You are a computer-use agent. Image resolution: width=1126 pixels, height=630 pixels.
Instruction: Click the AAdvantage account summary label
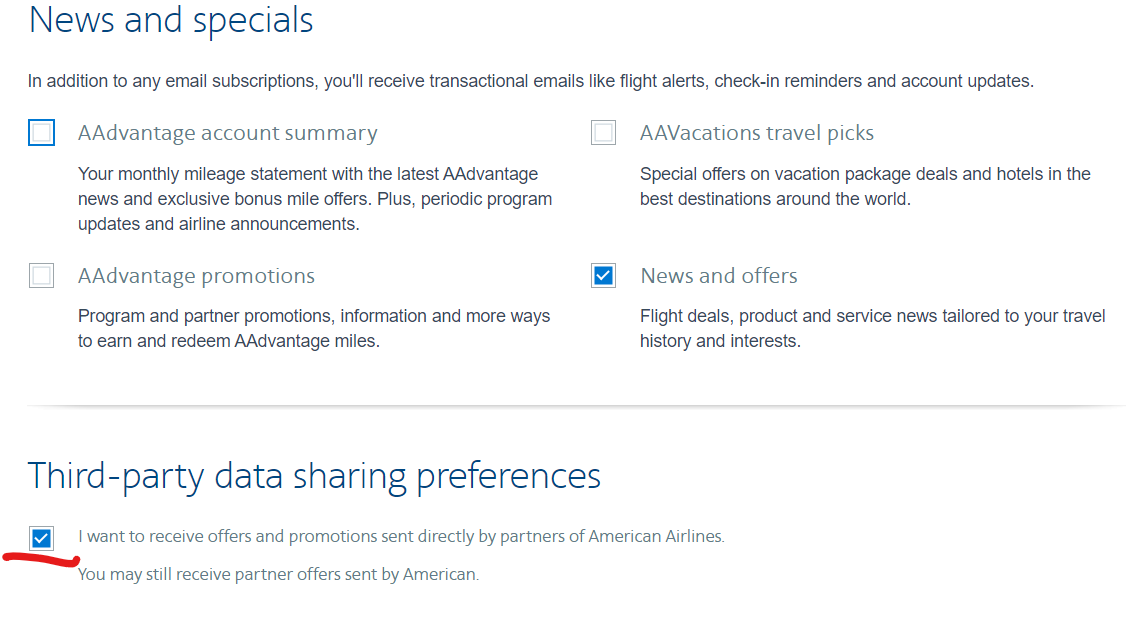point(228,133)
